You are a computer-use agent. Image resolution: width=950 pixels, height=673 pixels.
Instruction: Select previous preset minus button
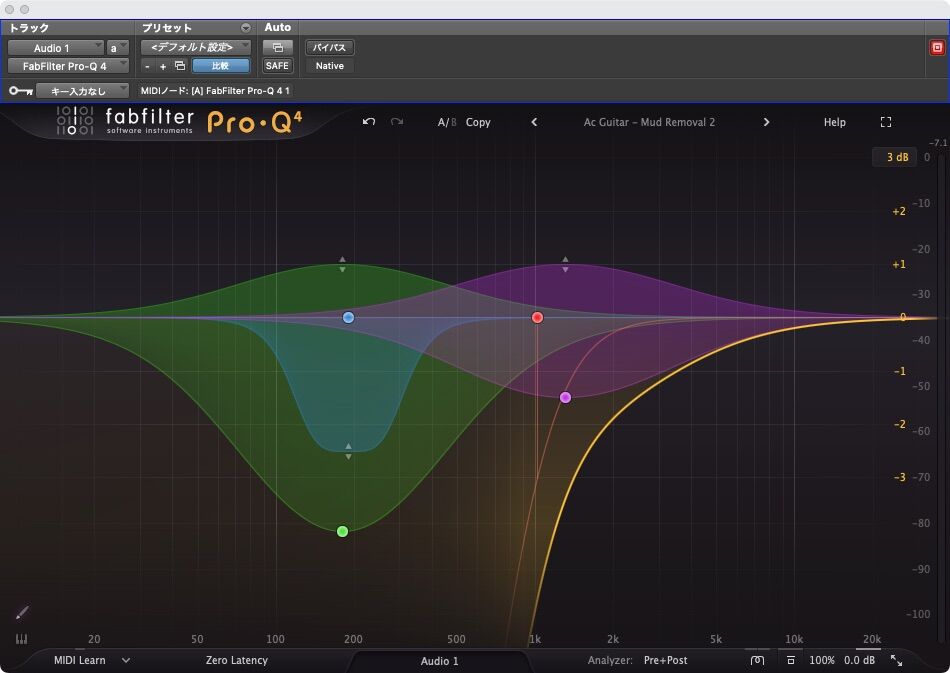pyautogui.click(x=147, y=66)
